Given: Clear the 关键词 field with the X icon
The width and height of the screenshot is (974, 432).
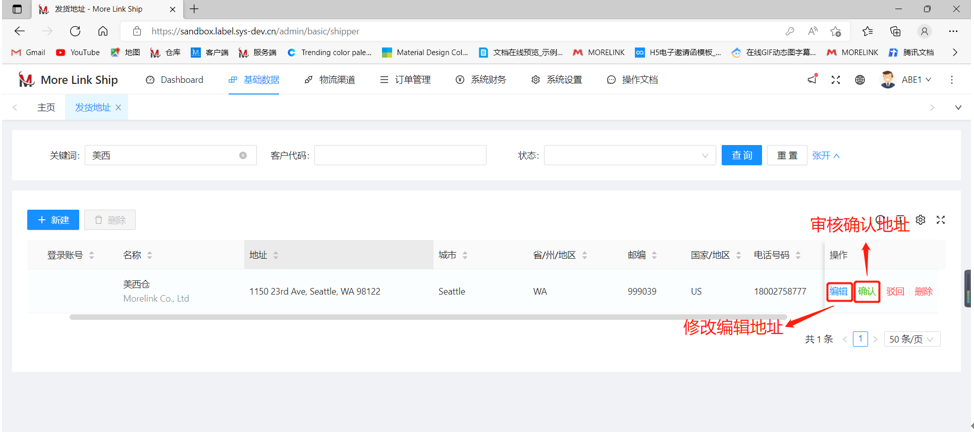Looking at the screenshot, I should (243, 156).
